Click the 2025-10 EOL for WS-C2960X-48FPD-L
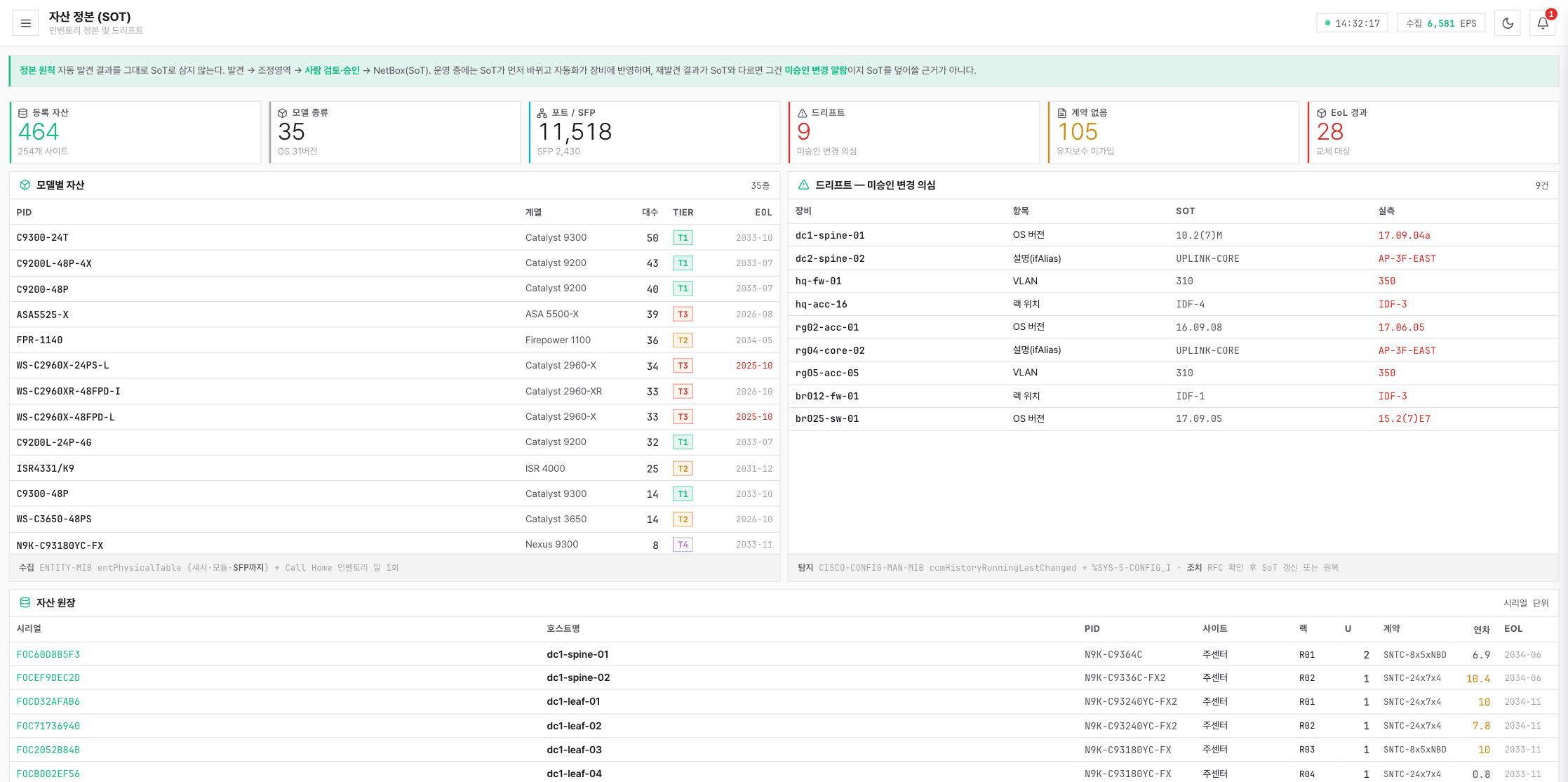Screen dimensions: 1568x782 point(754,417)
